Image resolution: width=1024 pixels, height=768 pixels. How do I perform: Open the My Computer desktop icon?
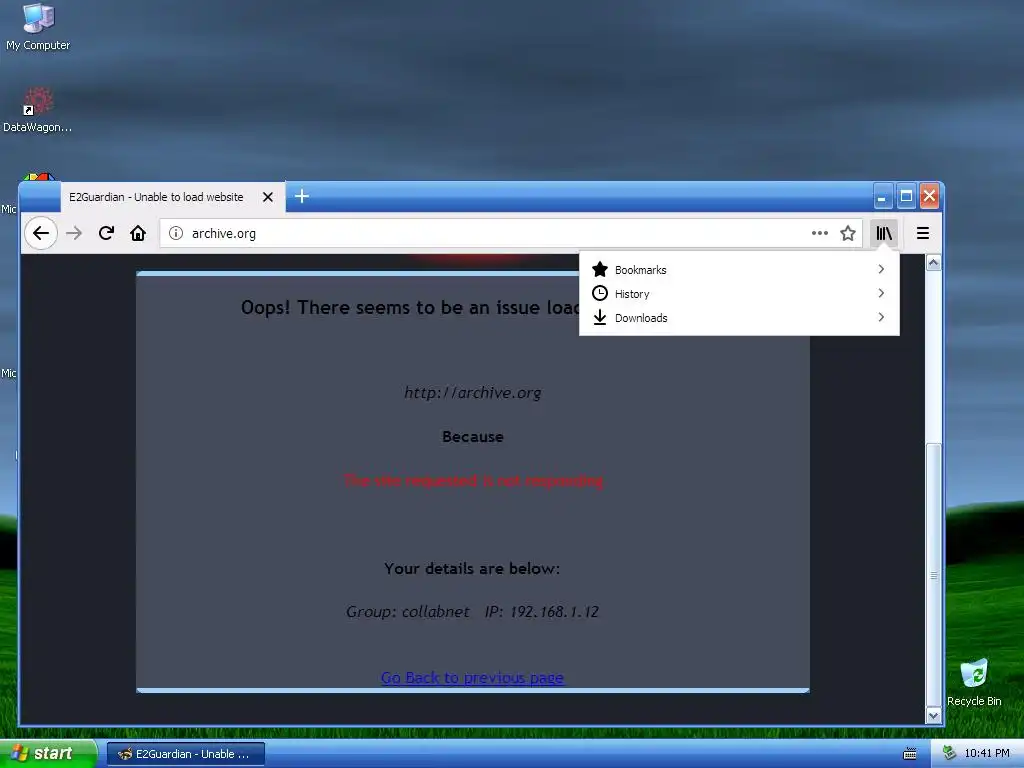coord(38,27)
